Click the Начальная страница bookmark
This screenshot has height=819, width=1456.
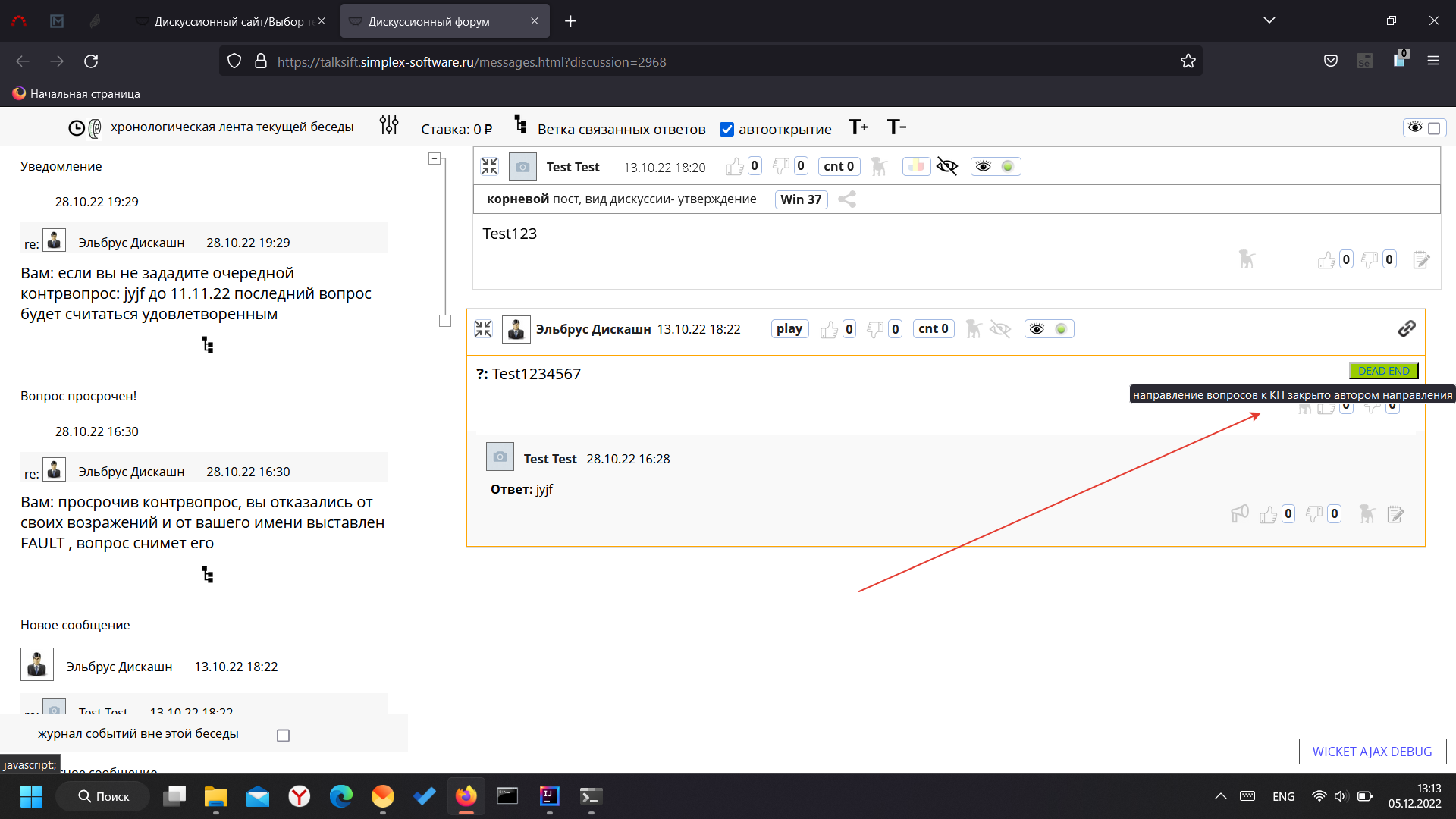(x=76, y=94)
